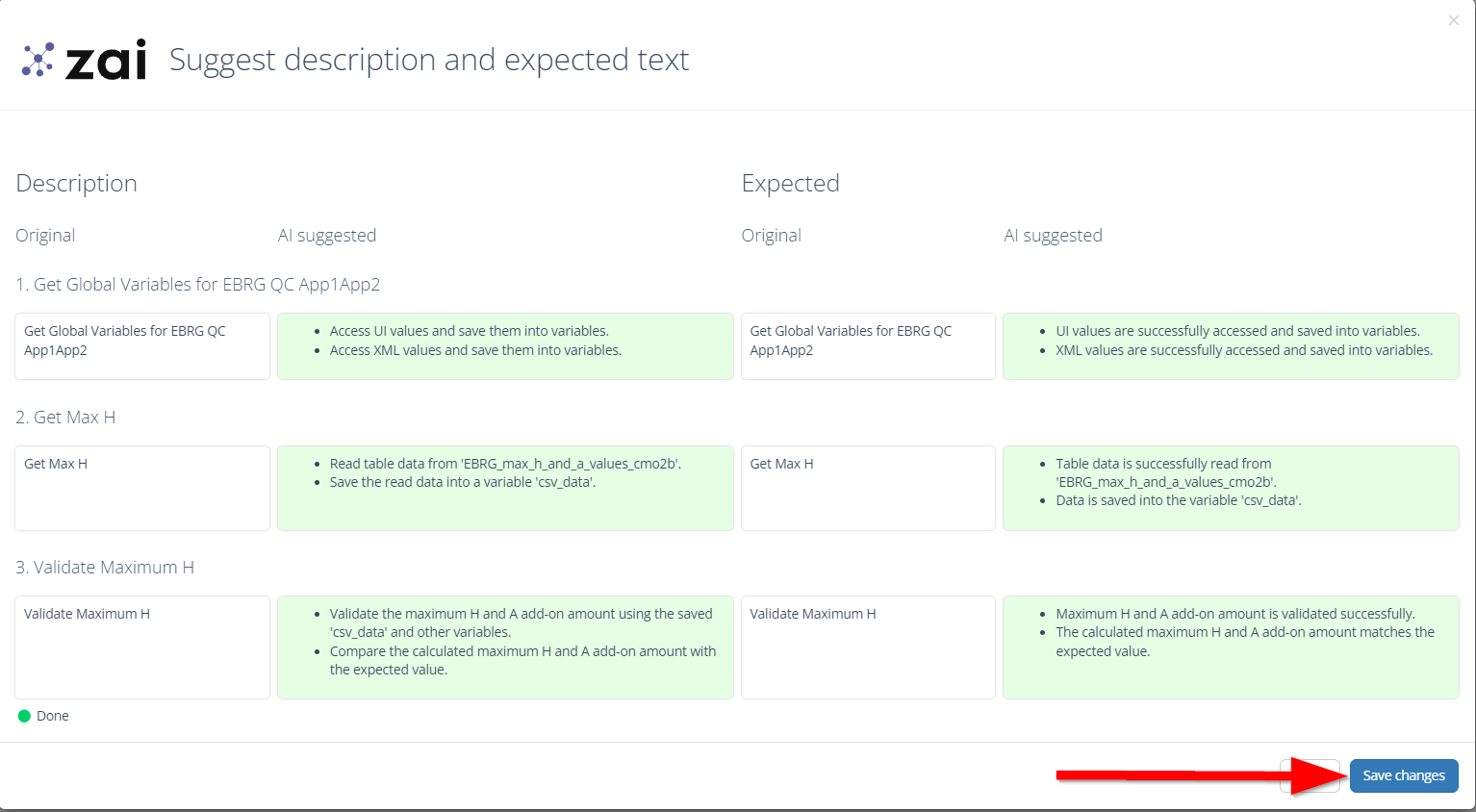Choose AI suggested description reading table data
Screen dimensions: 1476x812
505,488
